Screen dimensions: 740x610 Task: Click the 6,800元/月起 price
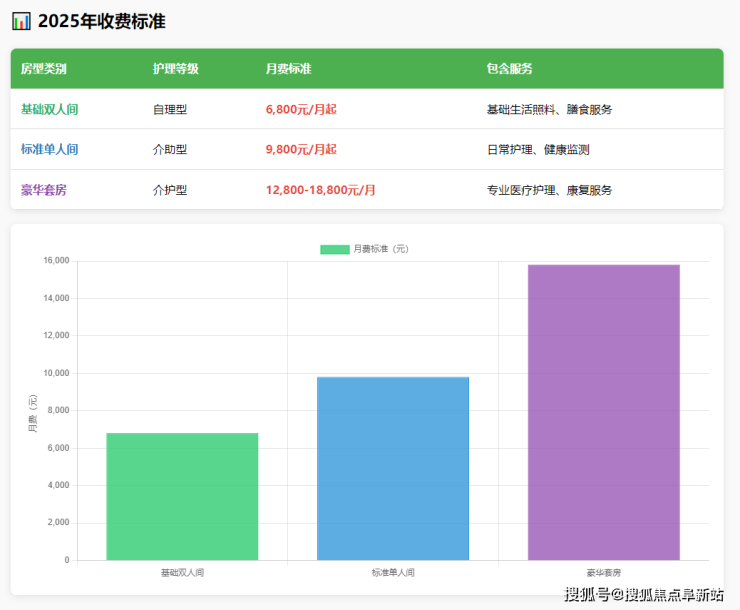pyautogui.click(x=301, y=109)
